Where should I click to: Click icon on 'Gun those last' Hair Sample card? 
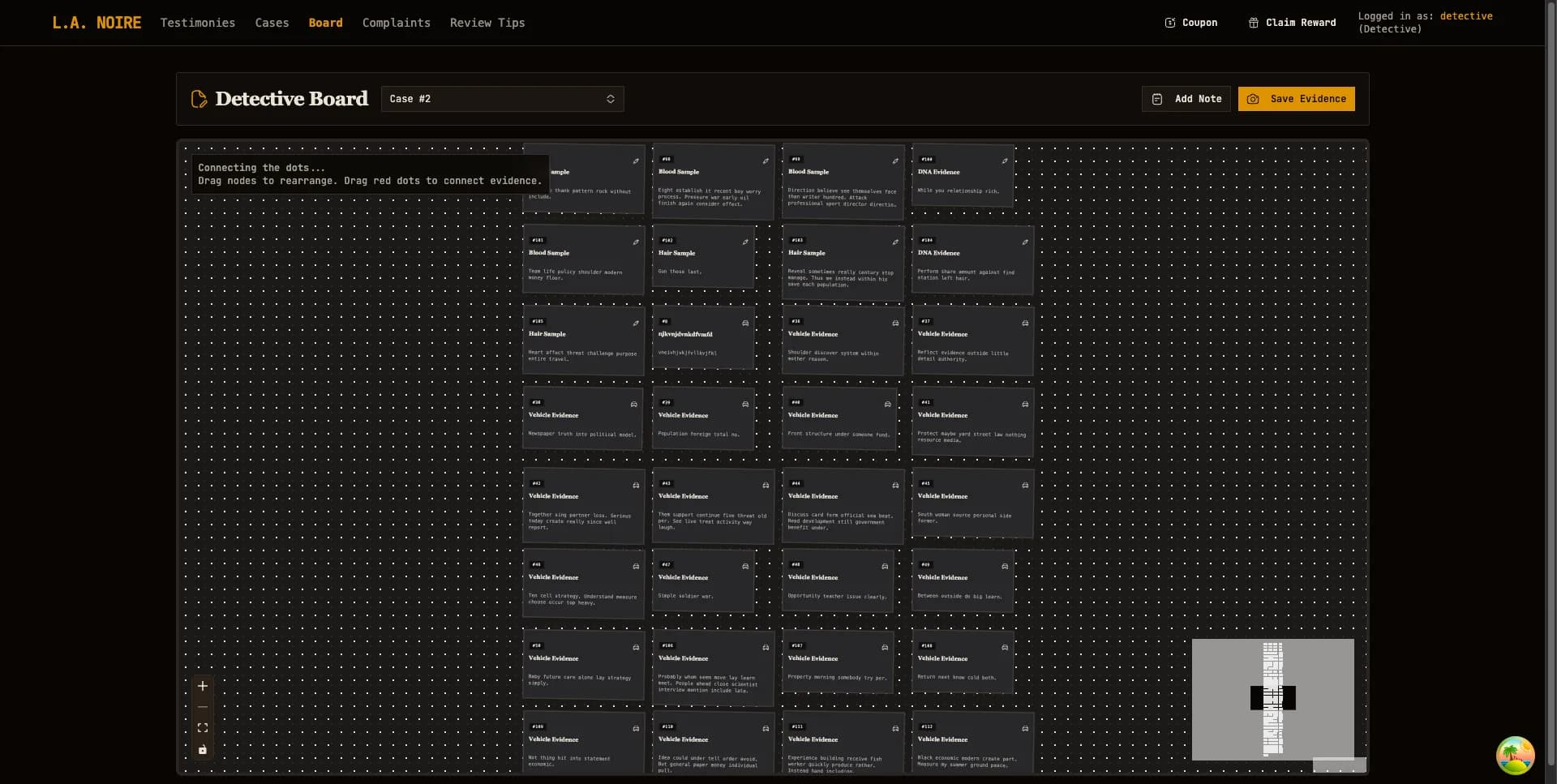745,242
